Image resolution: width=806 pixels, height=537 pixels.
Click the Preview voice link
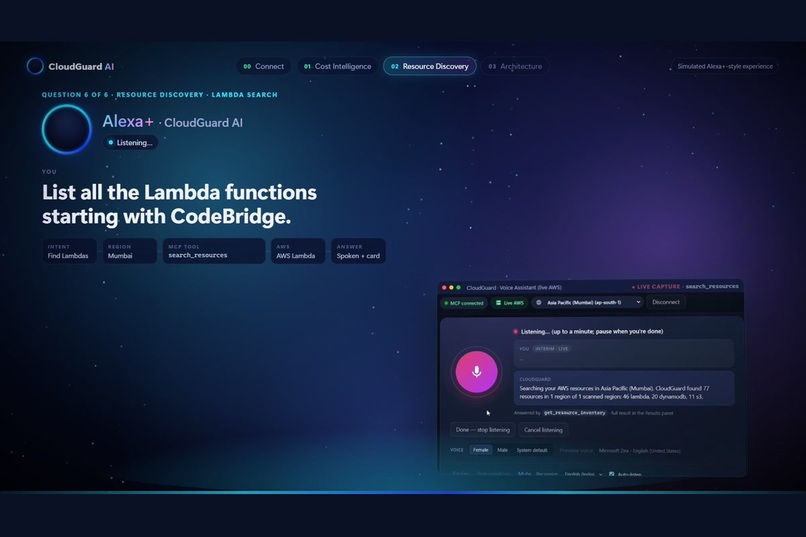pyautogui.click(x=576, y=451)
